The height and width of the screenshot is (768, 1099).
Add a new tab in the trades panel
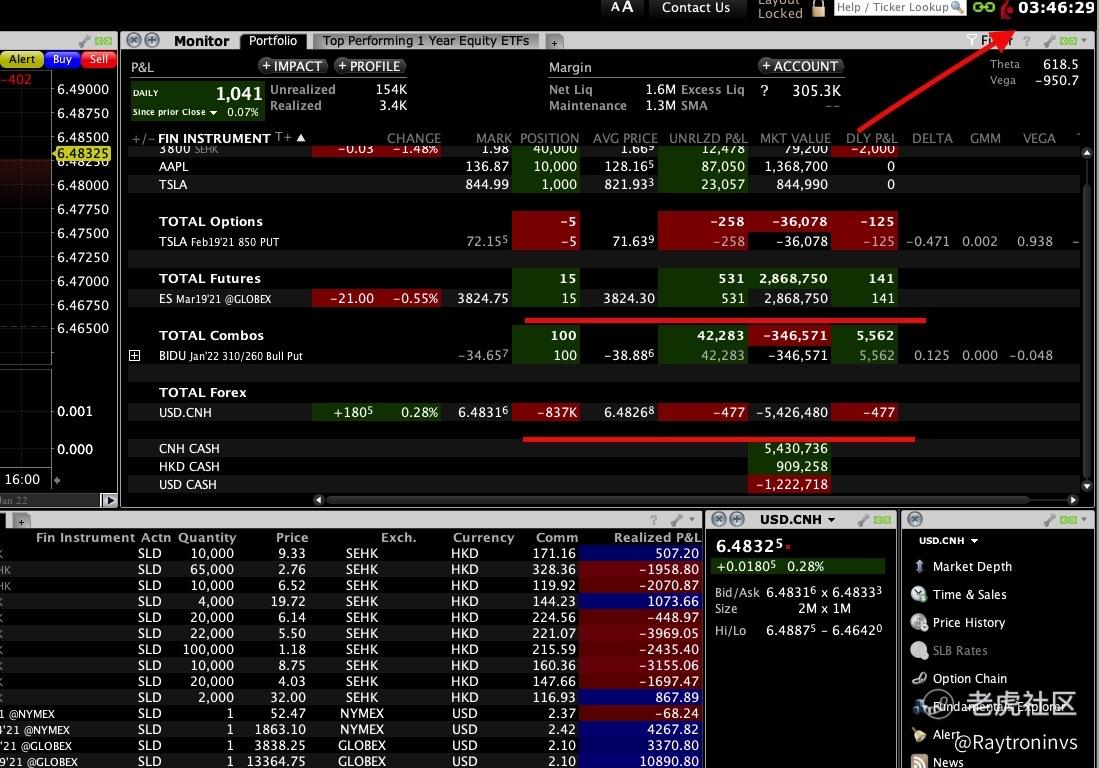21,522
